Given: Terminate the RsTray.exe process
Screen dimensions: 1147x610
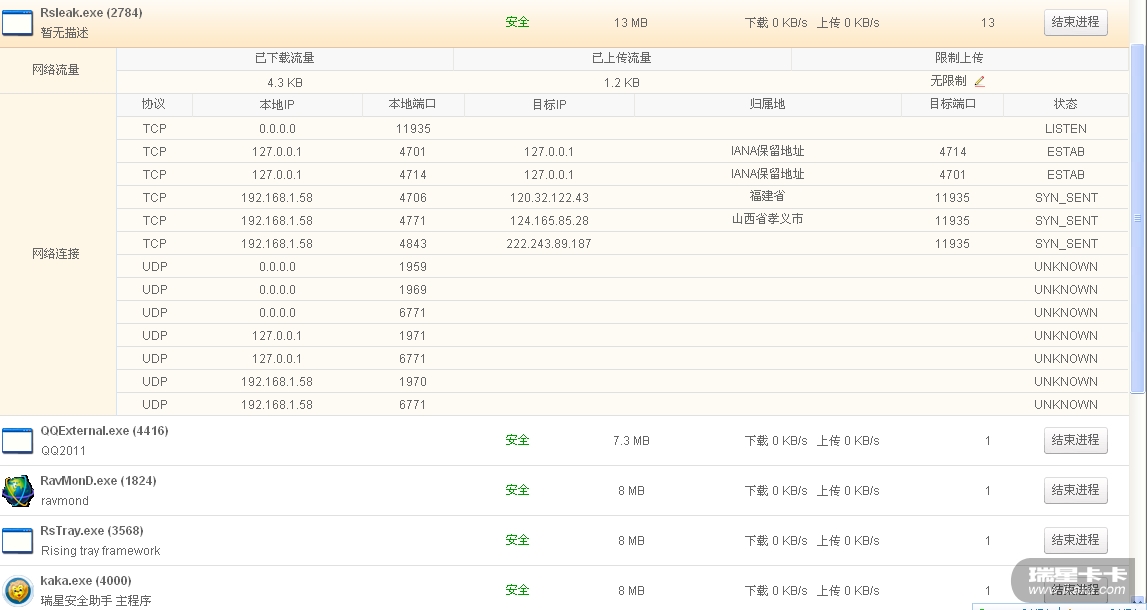Looking at the screenshot, I should pos(1075,540).
